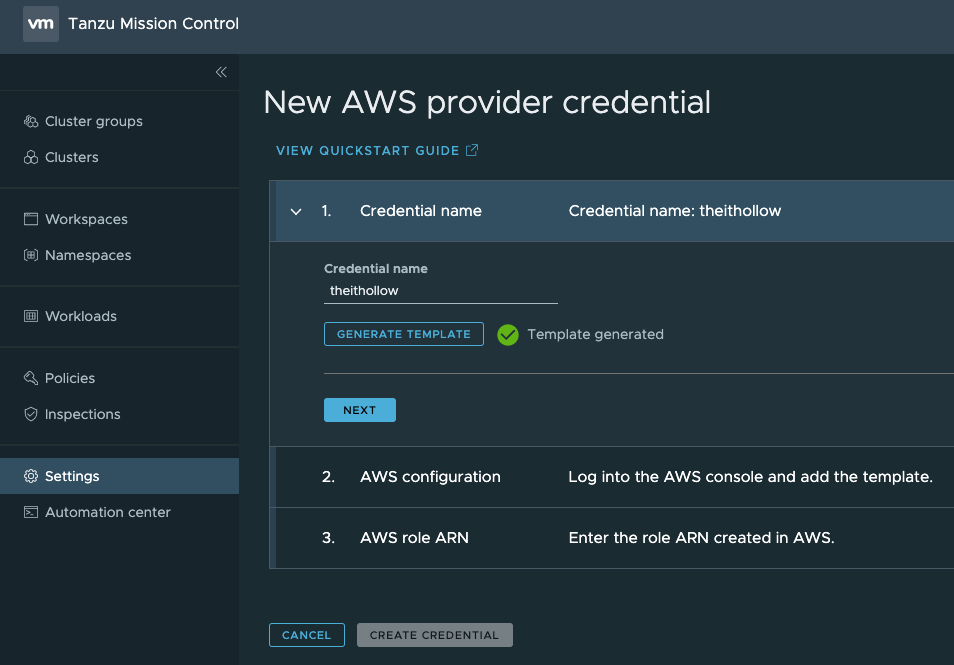Image resolution: width=954 pixels, height=665 pixels.
Task: Click the VMware logo icon
Action: [40, 24]
